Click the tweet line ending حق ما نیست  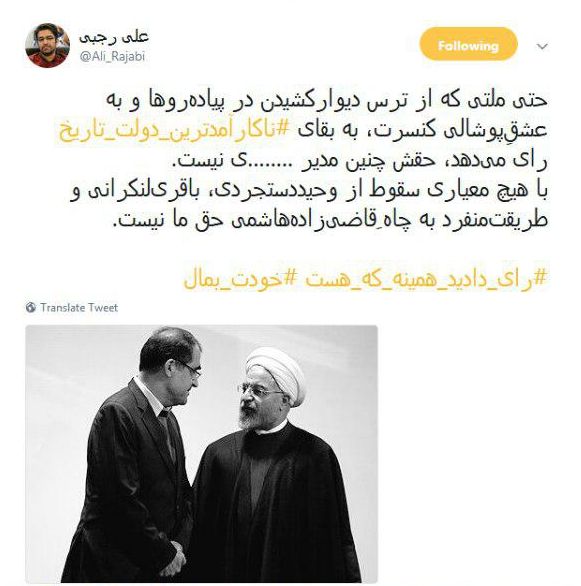[331, 220]
